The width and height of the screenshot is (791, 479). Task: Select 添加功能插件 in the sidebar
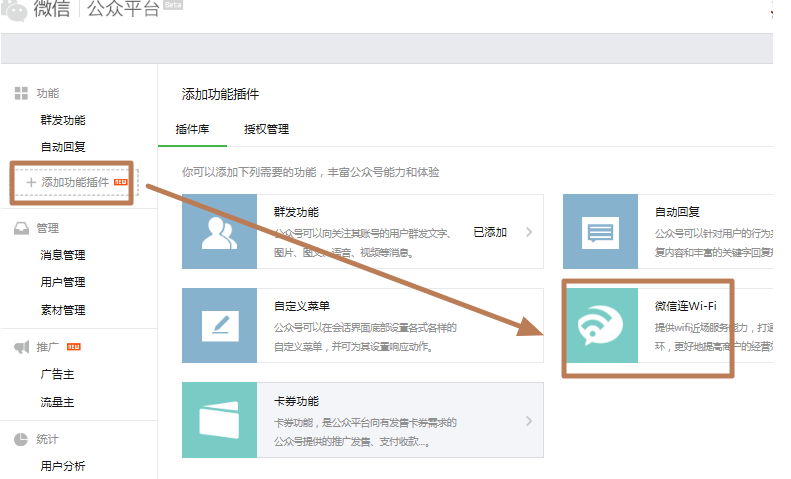click(75, 183)
